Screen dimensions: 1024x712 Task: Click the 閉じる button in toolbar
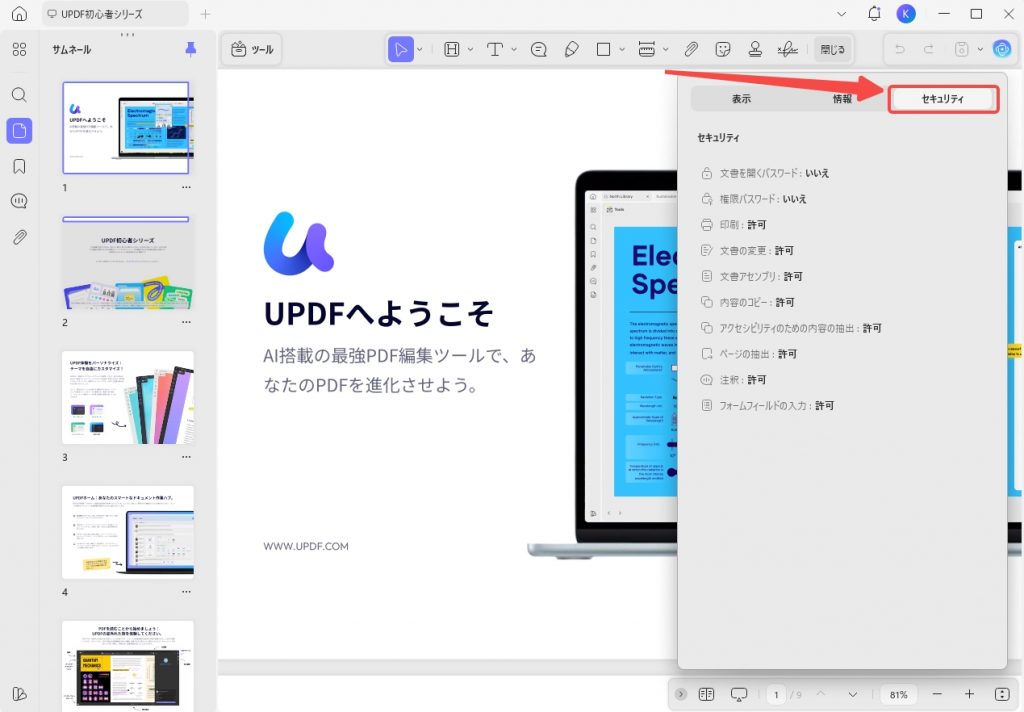click(x=833, y=49)
